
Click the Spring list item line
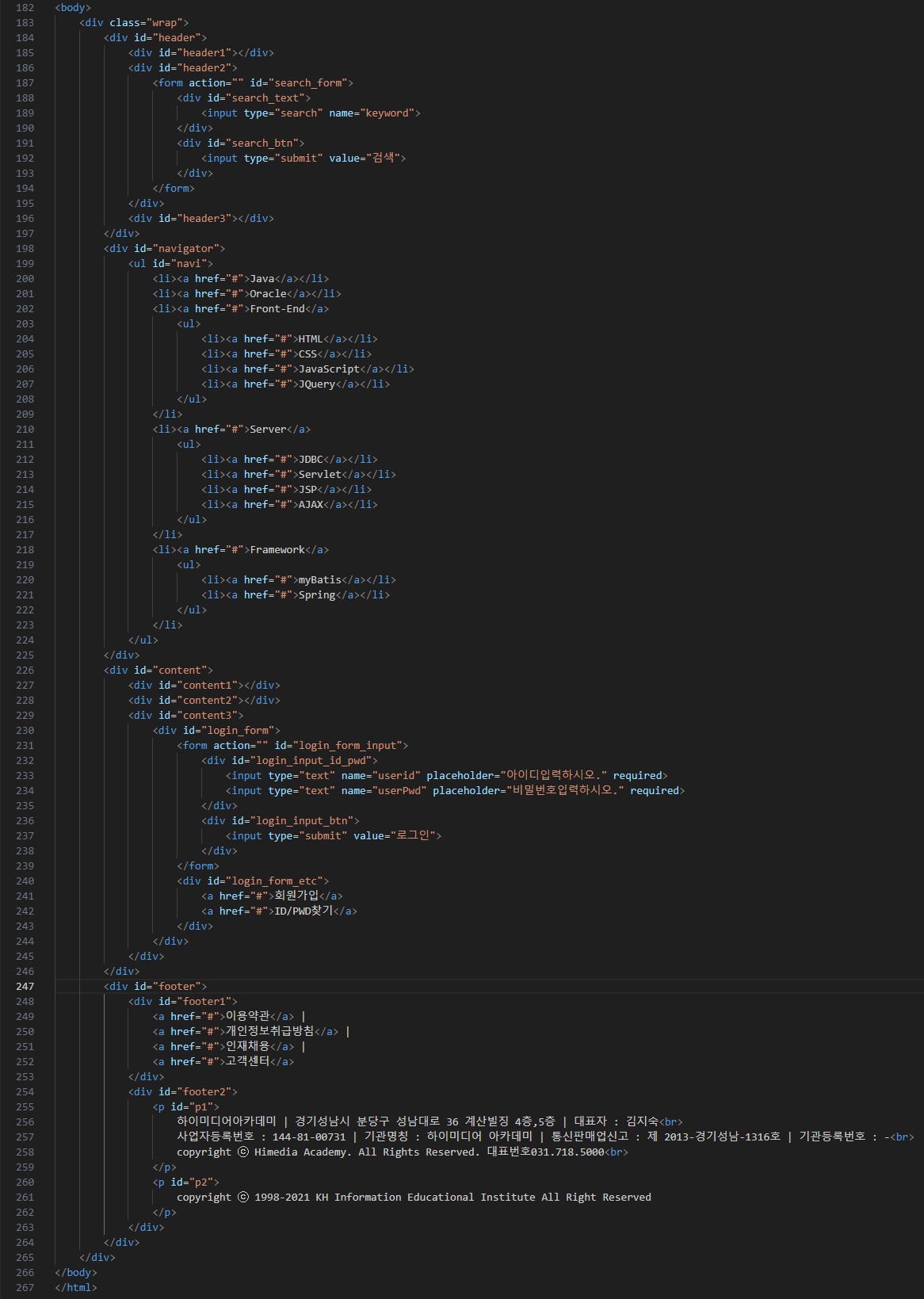pos(296,595)
